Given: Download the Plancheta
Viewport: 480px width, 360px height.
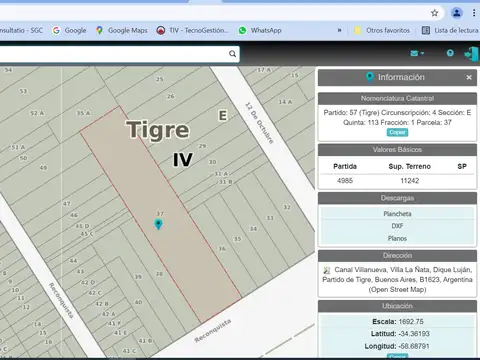Looking at the screenshot, I should pyautogui.click(x=397, y=214).
